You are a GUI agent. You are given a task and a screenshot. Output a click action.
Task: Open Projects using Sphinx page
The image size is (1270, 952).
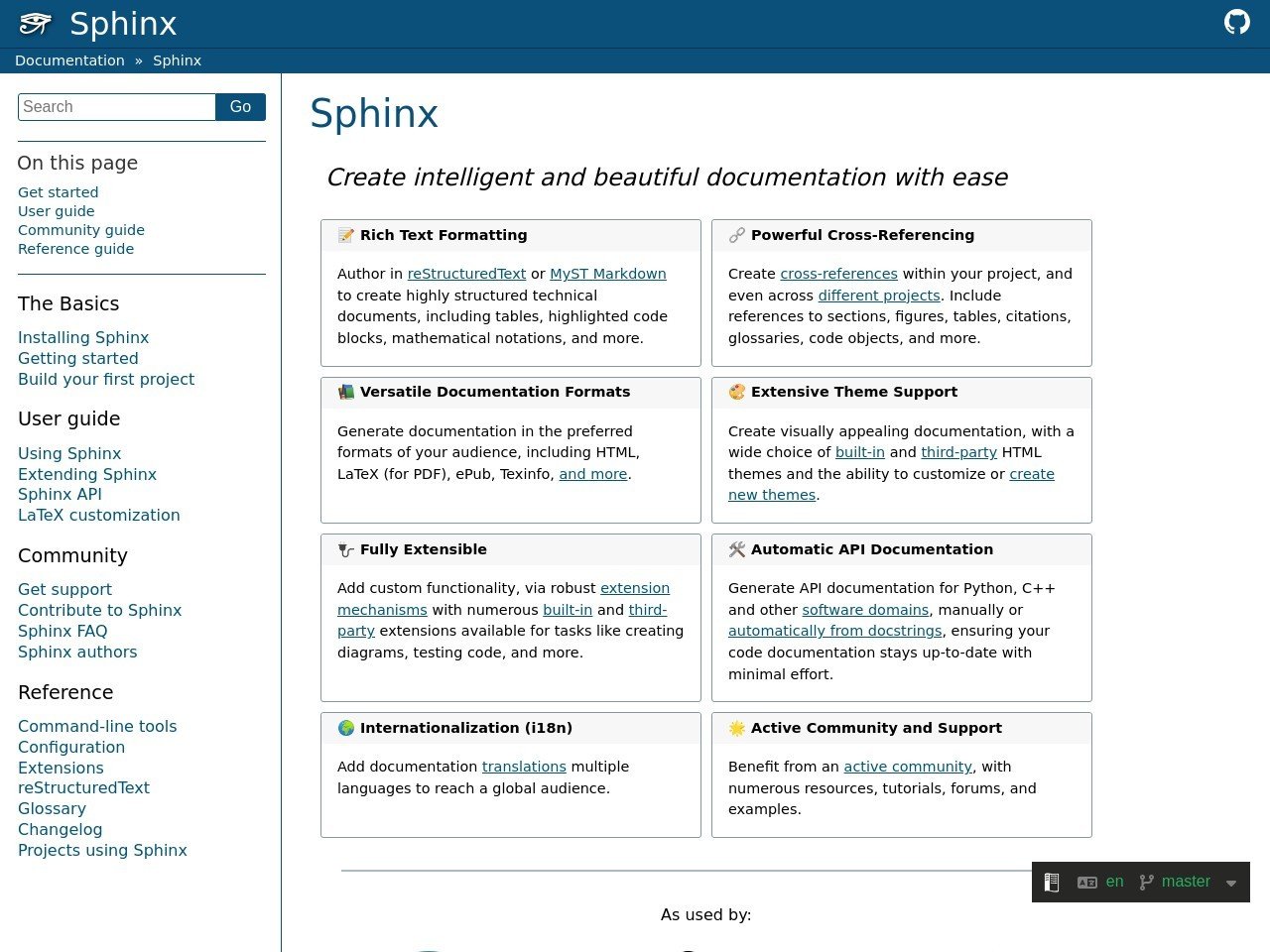pyautogui.click(x=102, y=851)
